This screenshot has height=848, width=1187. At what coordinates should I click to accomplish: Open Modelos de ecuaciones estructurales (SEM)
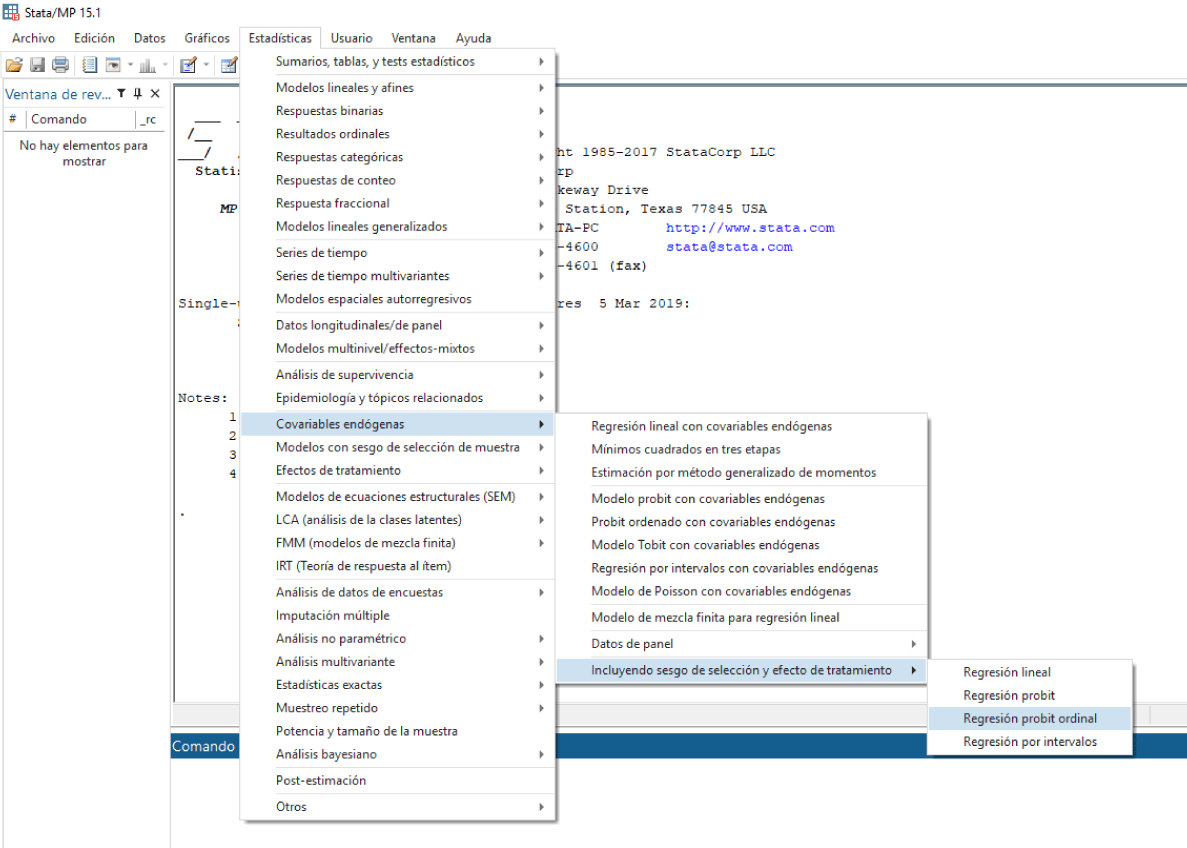pos(397,497)
